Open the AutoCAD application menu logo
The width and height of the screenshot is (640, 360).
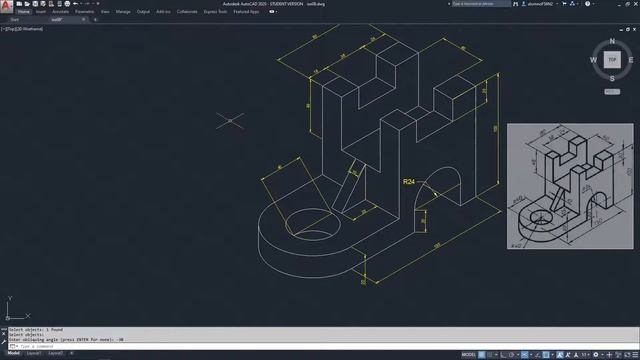(x=7, y=7)
